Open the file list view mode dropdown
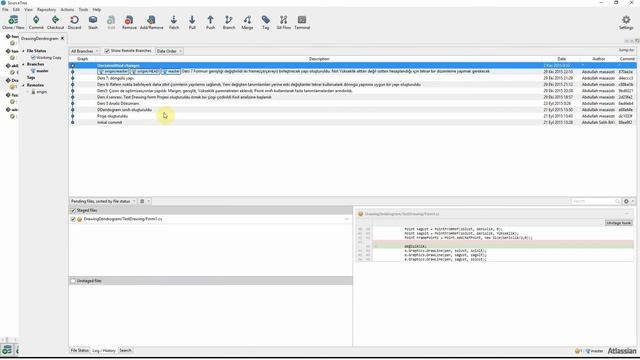640x360 pixels. (x=144, y=201)
